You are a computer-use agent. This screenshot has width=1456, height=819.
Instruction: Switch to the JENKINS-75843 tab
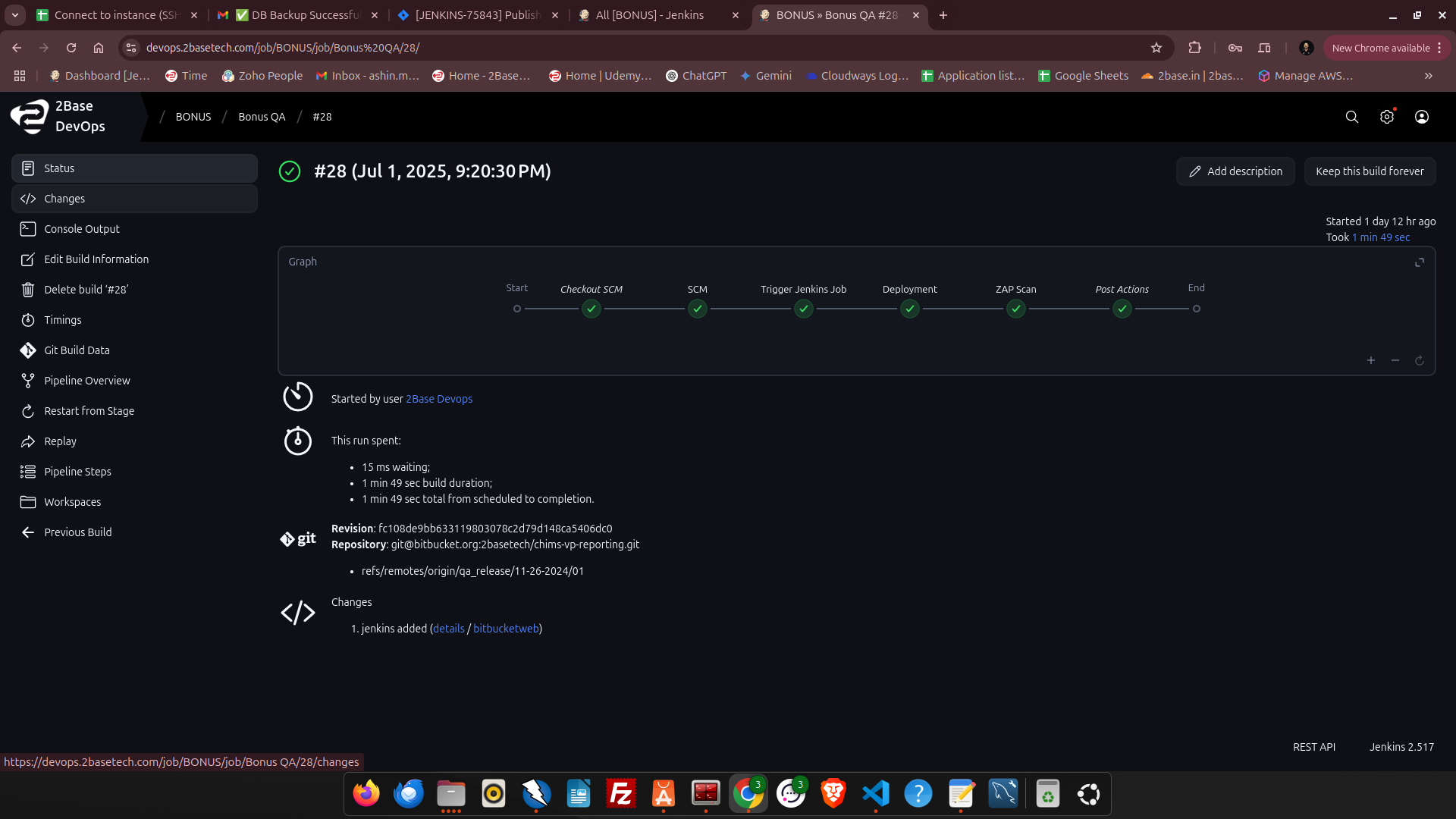[478, 15]
